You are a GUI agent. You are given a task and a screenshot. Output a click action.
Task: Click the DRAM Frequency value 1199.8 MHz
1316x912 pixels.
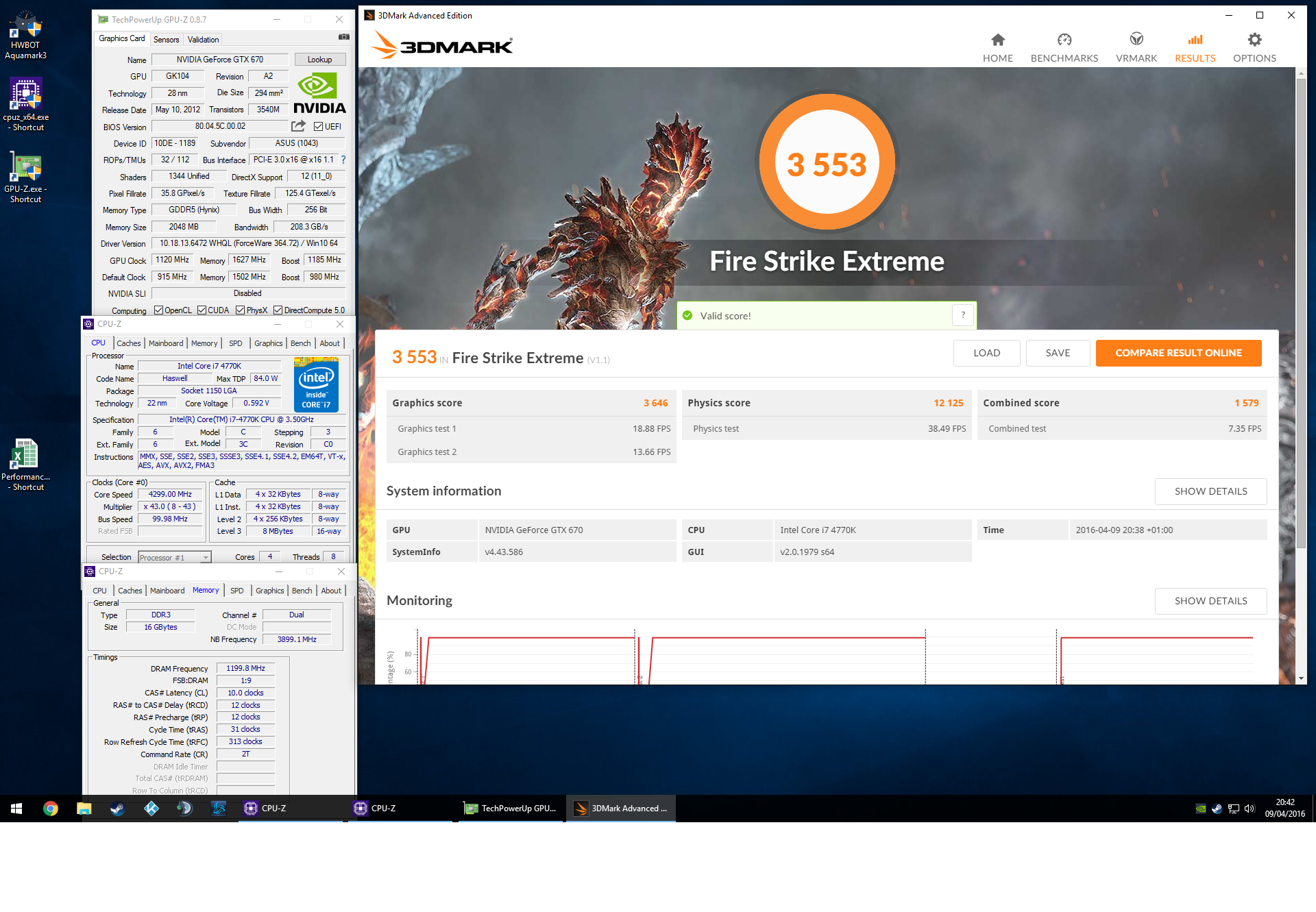click(245, 668)
